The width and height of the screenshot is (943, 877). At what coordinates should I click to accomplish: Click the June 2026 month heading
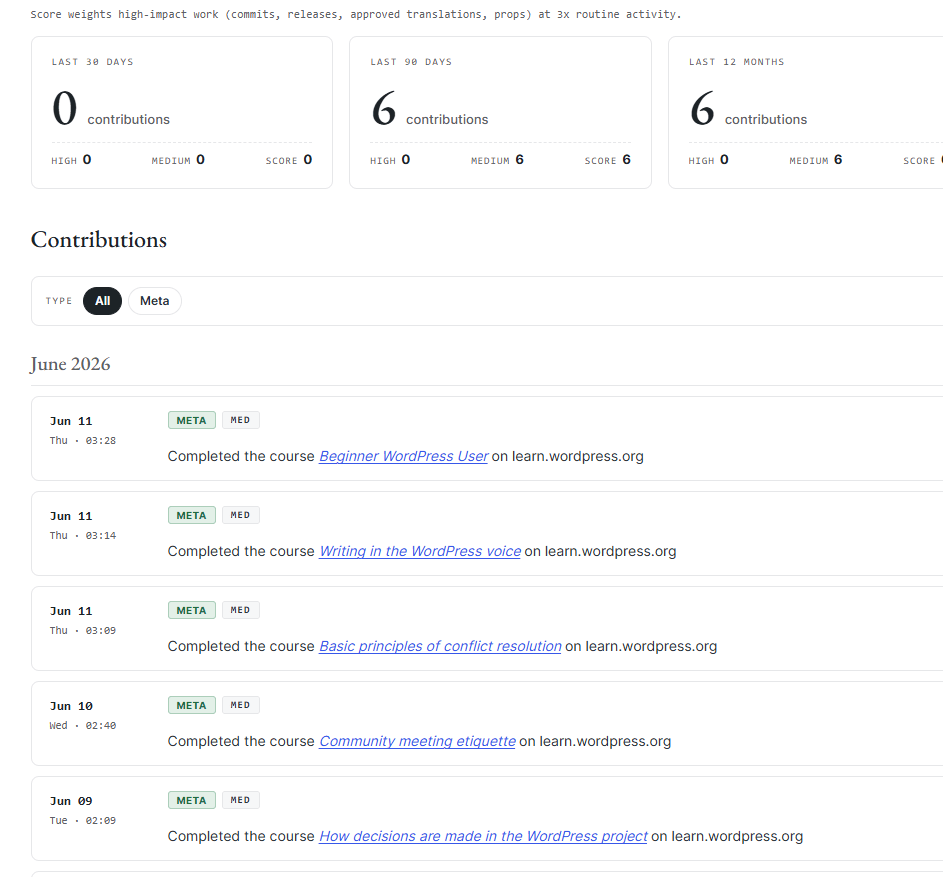(x=70, y=365)
